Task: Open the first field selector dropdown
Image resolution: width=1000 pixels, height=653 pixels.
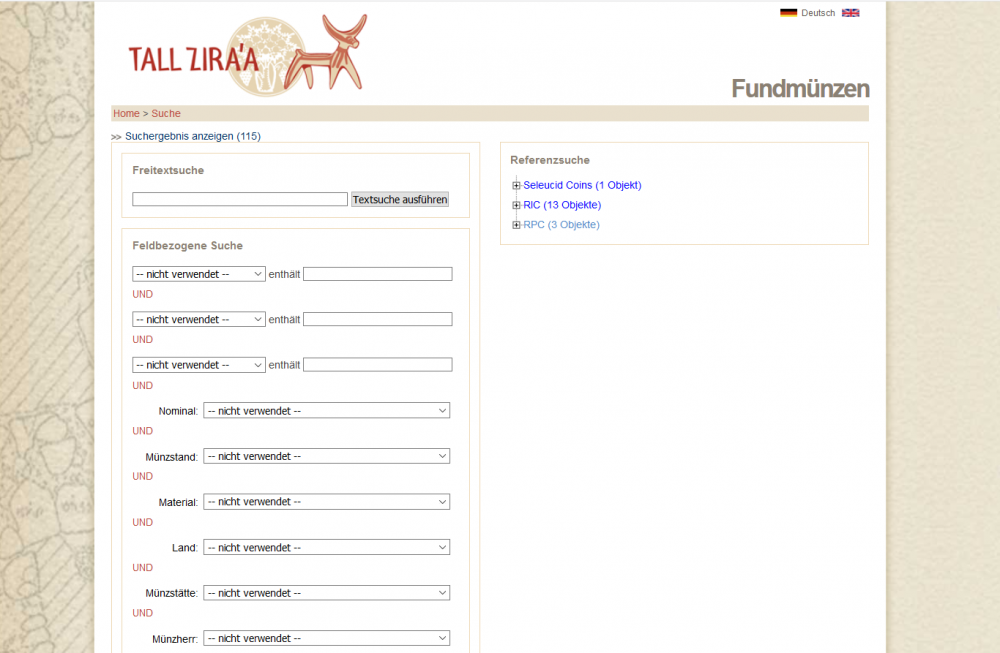Action: tap(198, 274)
